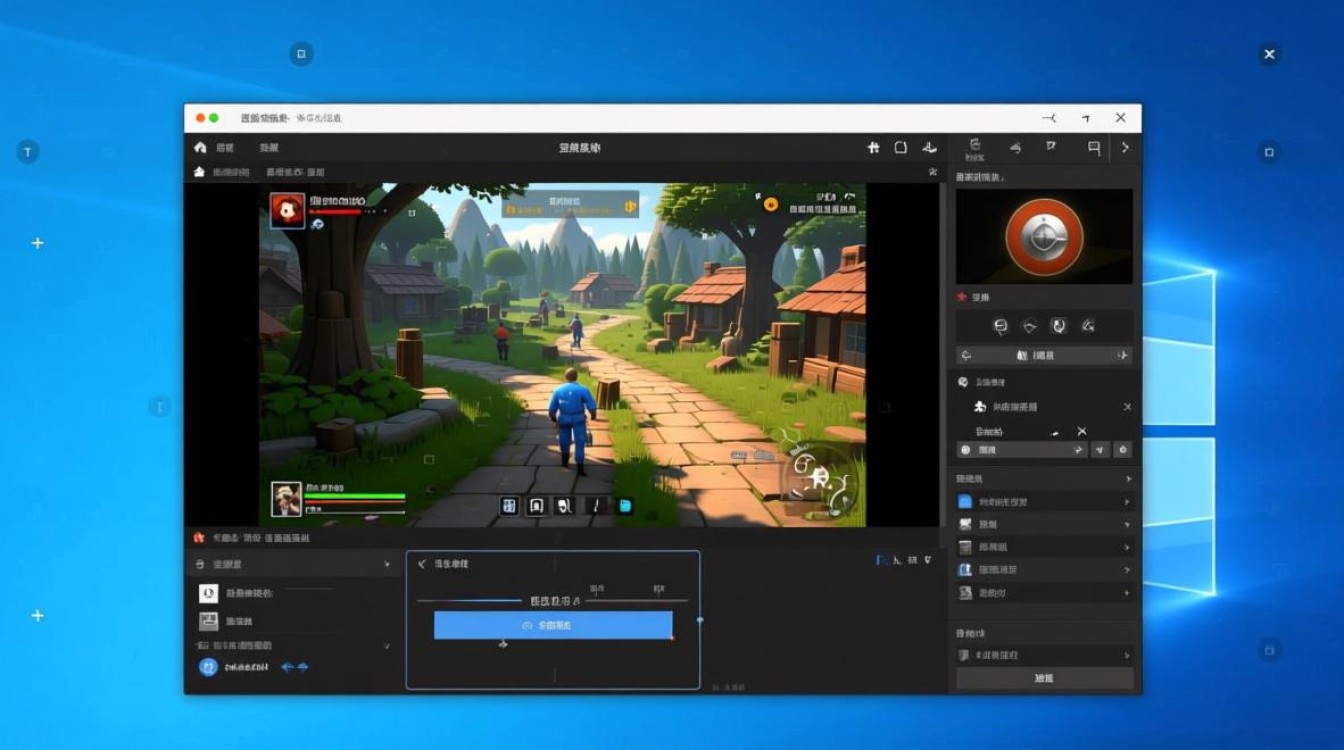Click the orange dial preview thumbnail
This screenshot has height=750, width=1344.
1044,237
